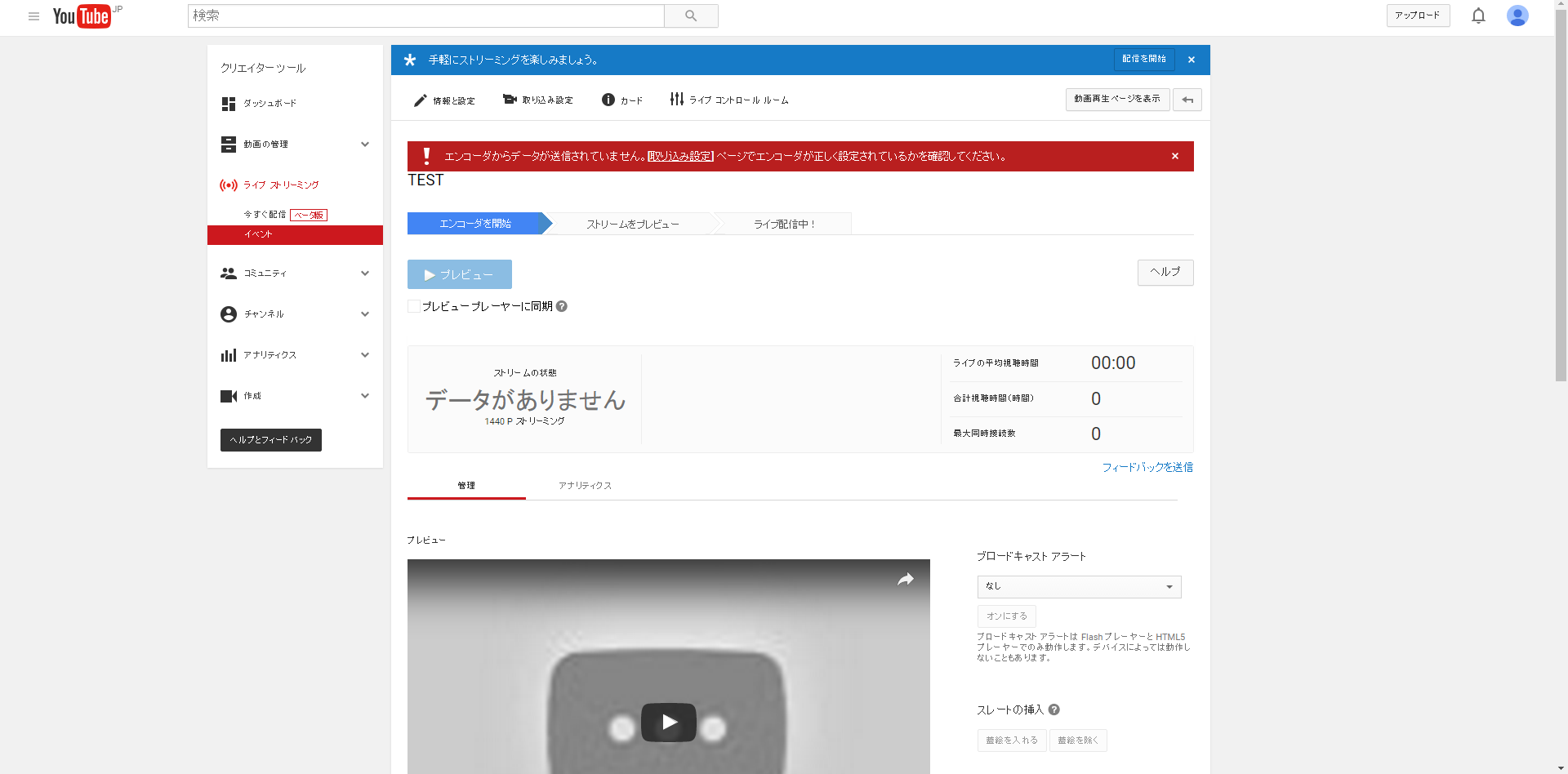Open the notifications bell
The height and width of the screenshot is (774, 1568).
pyautogui.click(x=1478, y=16)
